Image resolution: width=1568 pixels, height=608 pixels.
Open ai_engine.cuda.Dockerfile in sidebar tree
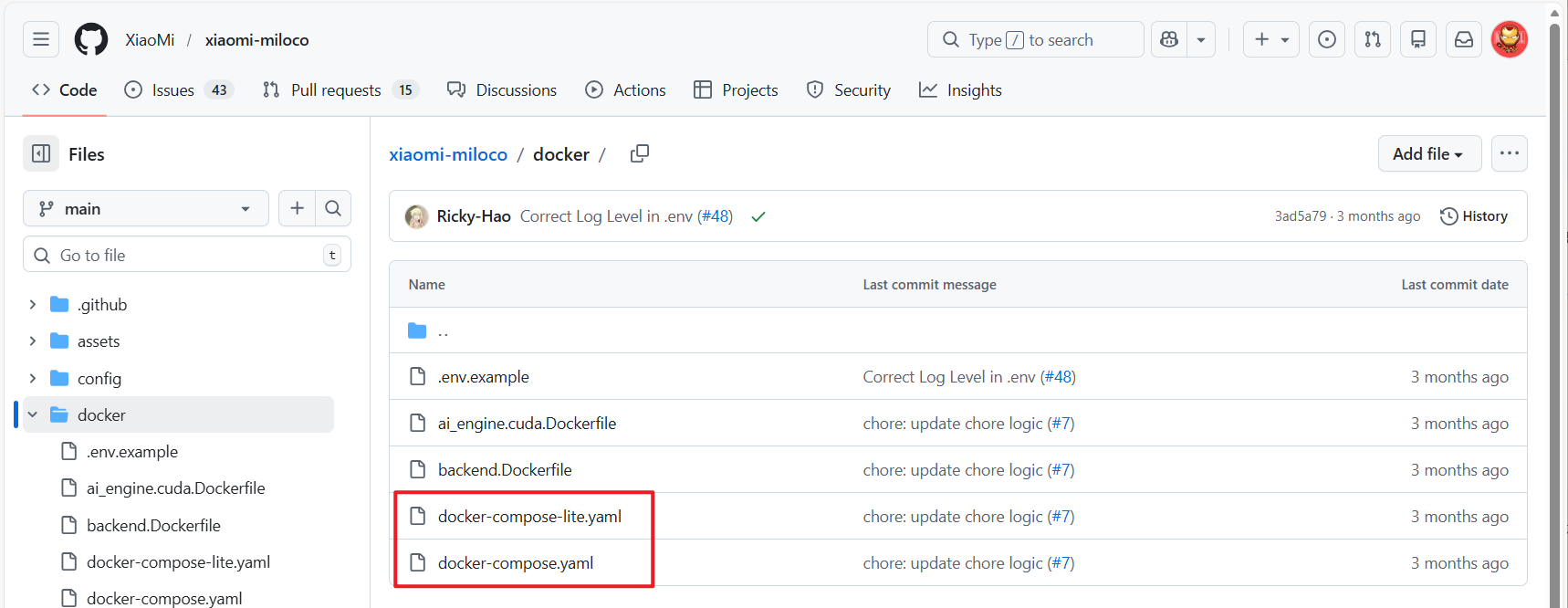[x=175, y=488]
